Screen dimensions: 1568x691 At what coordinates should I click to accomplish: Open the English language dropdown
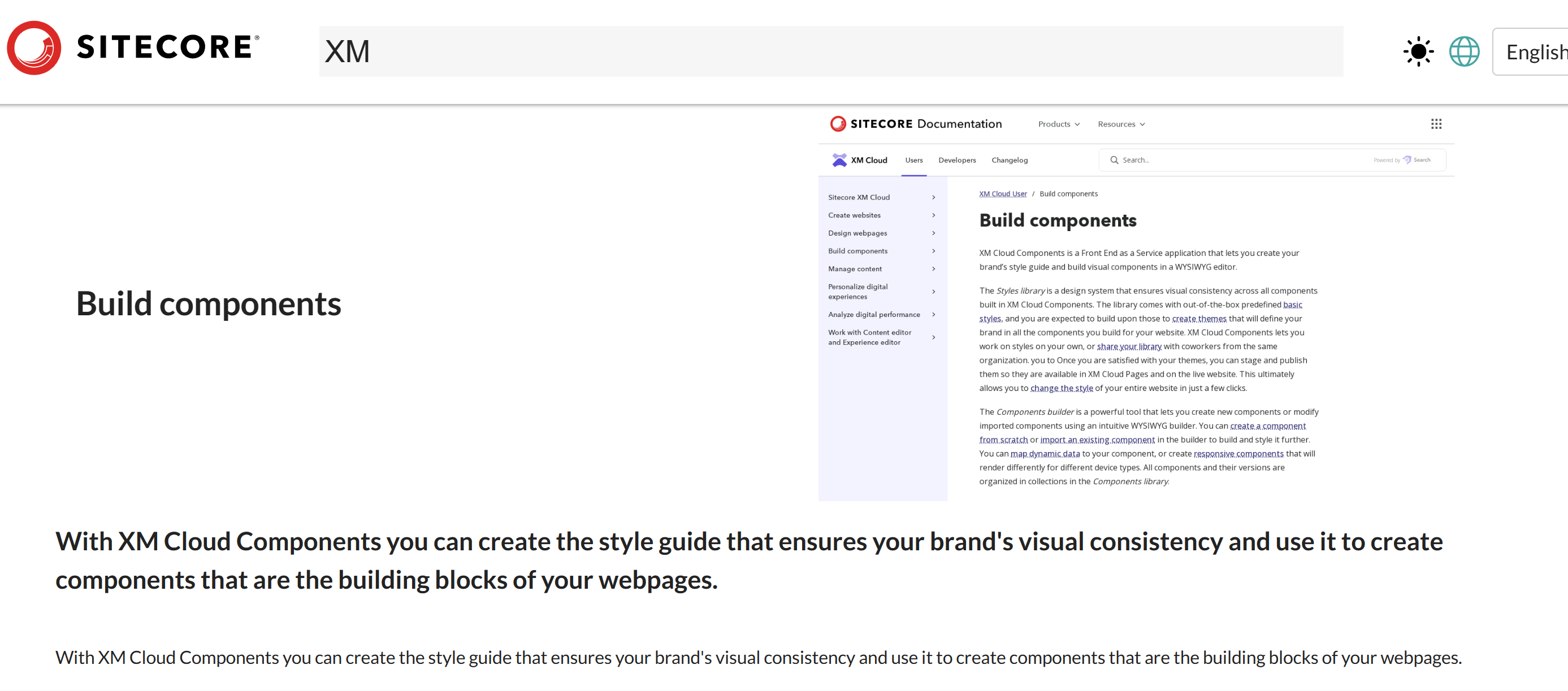click(x=1530, y=52)
